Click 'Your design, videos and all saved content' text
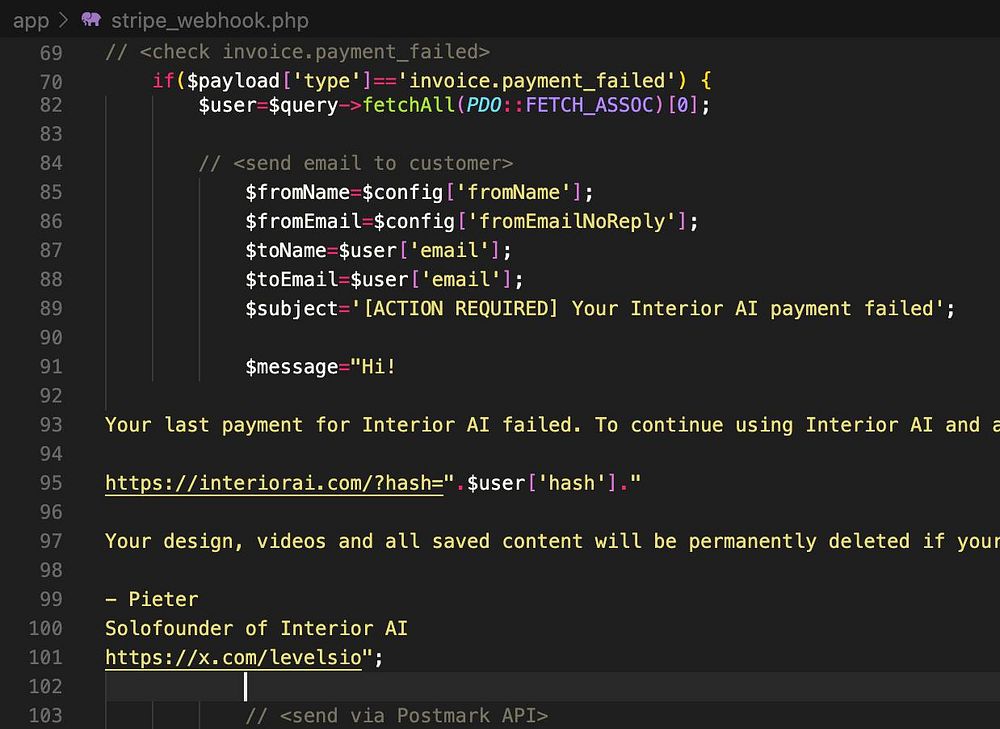Screen dimensions: 1000x729 point(344,541)
